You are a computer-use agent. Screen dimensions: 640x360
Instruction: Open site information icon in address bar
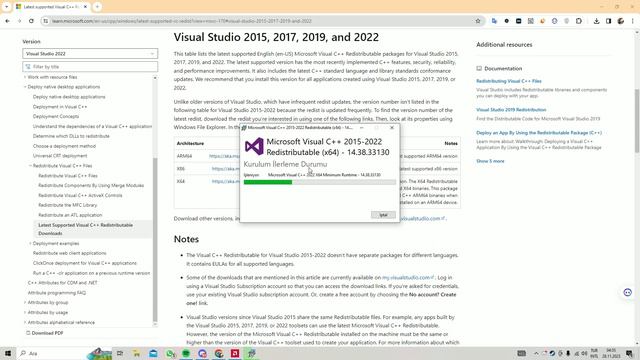tap(46, 21)
